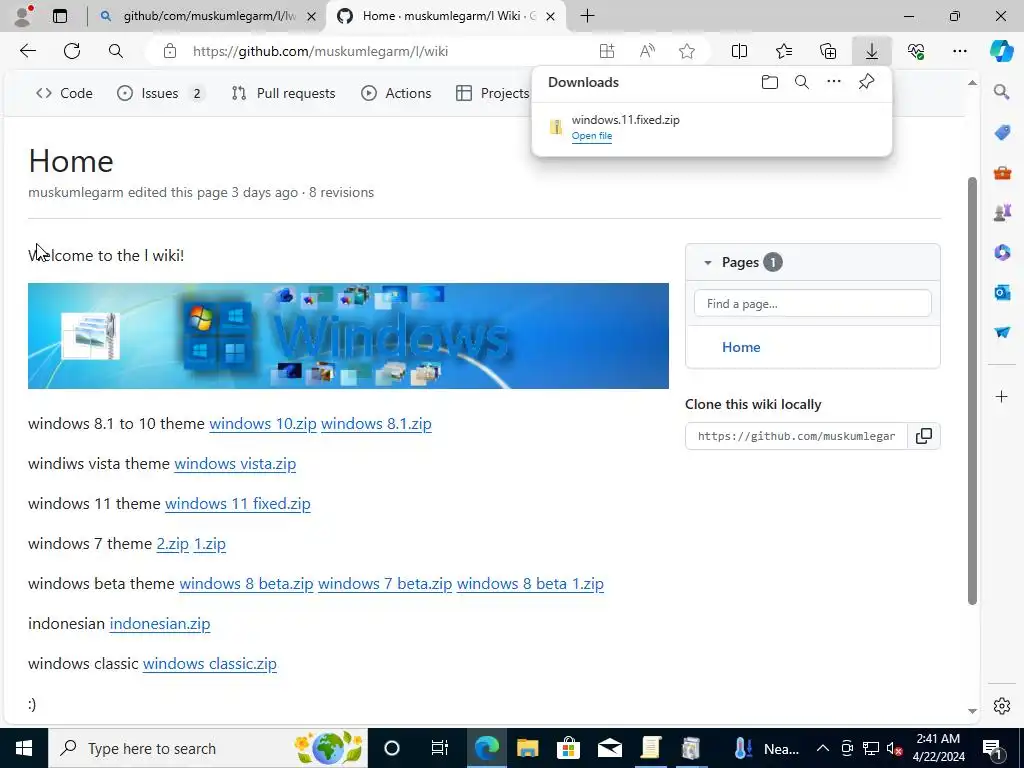
Task: Open a new browser tab
Action: click(x=587, y=16)
